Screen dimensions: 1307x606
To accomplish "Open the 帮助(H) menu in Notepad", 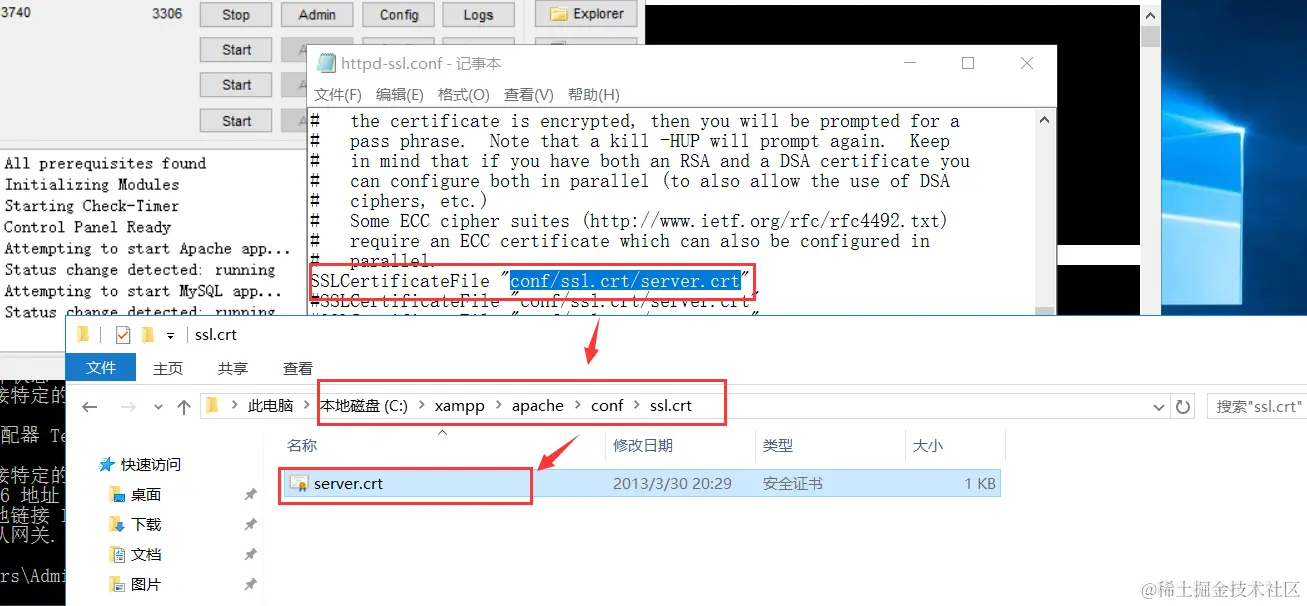I will (x=594, y=95).
